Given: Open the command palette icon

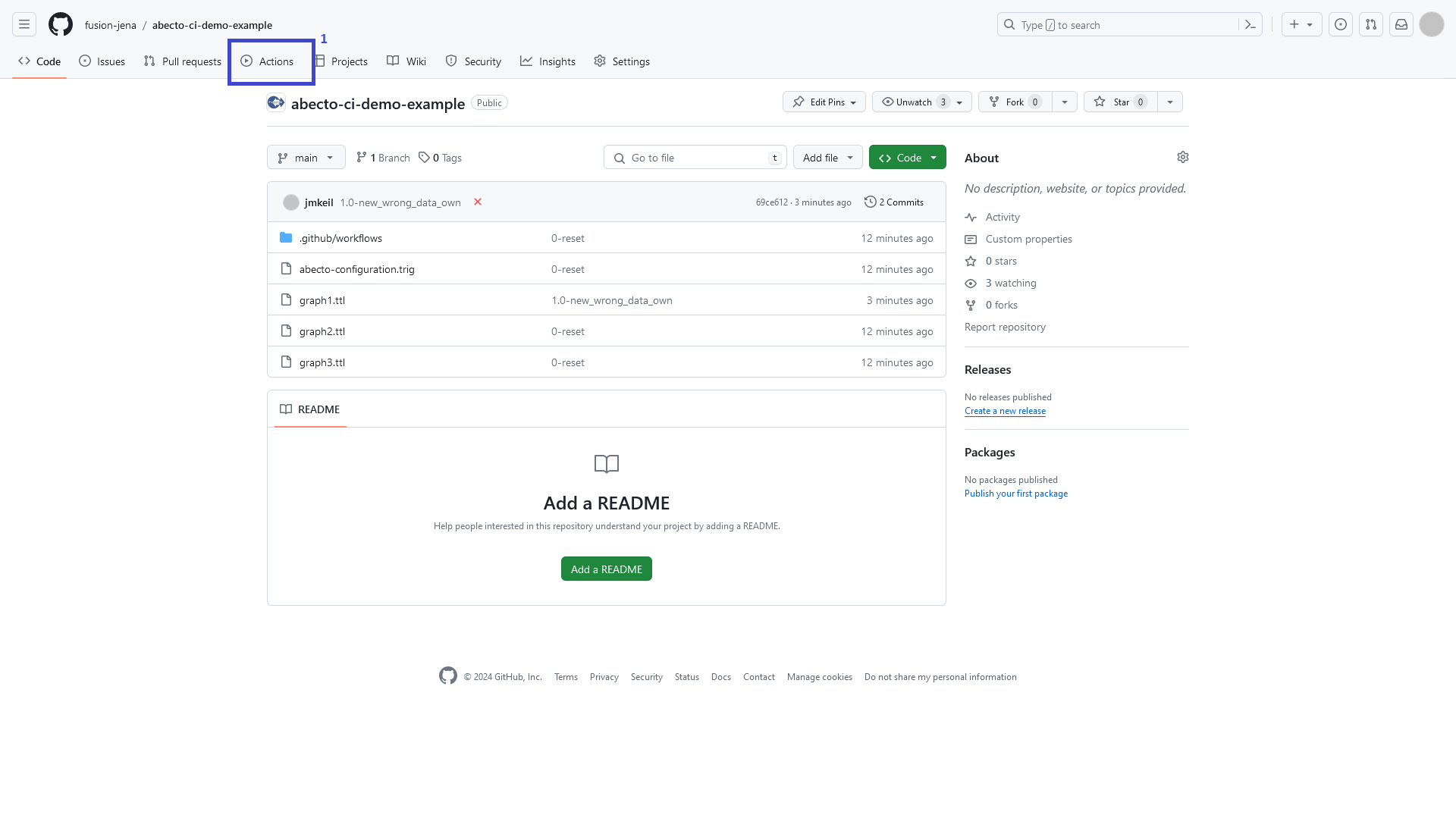Looking at the screenshot, I should point(1250,25).
